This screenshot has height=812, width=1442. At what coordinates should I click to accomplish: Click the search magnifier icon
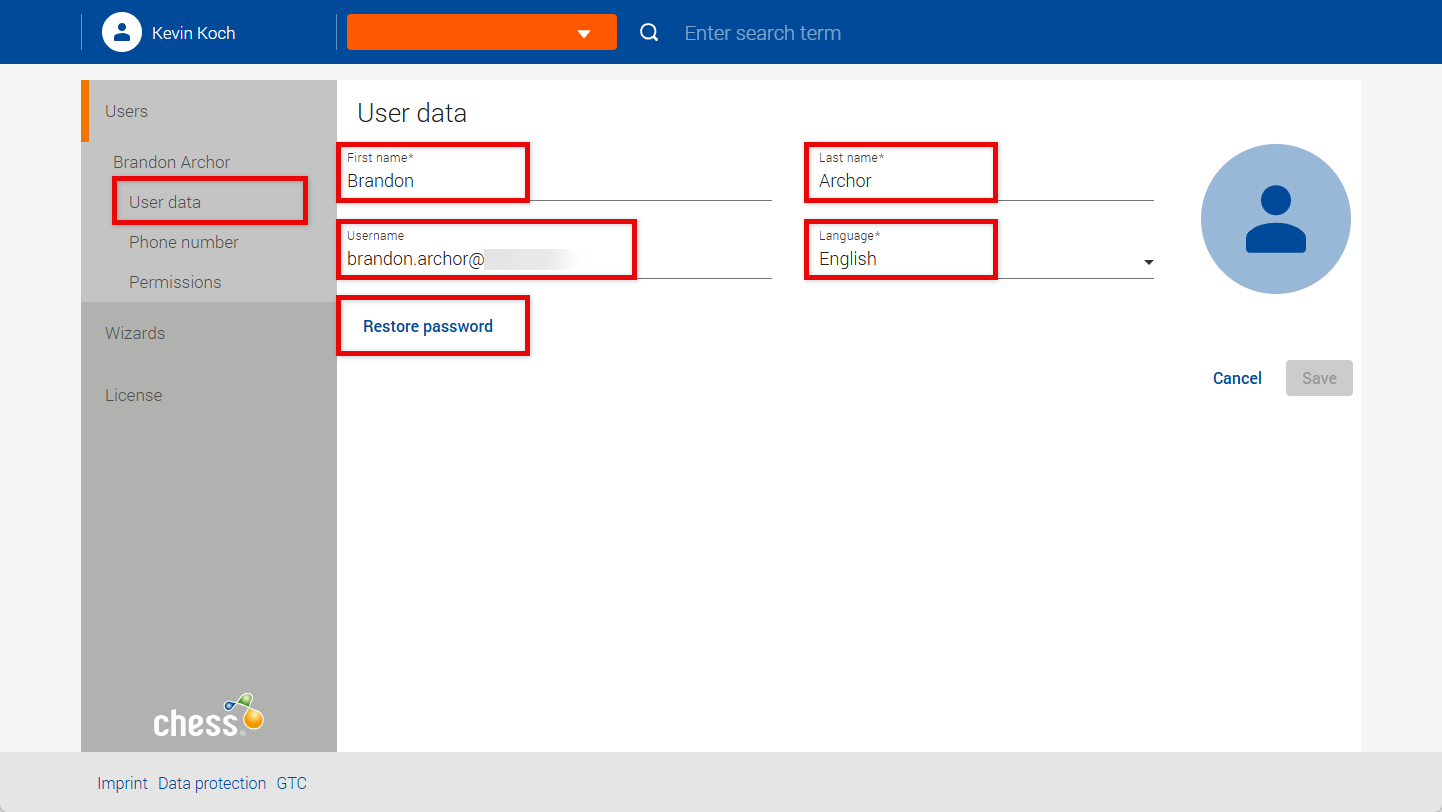(649, 33)
